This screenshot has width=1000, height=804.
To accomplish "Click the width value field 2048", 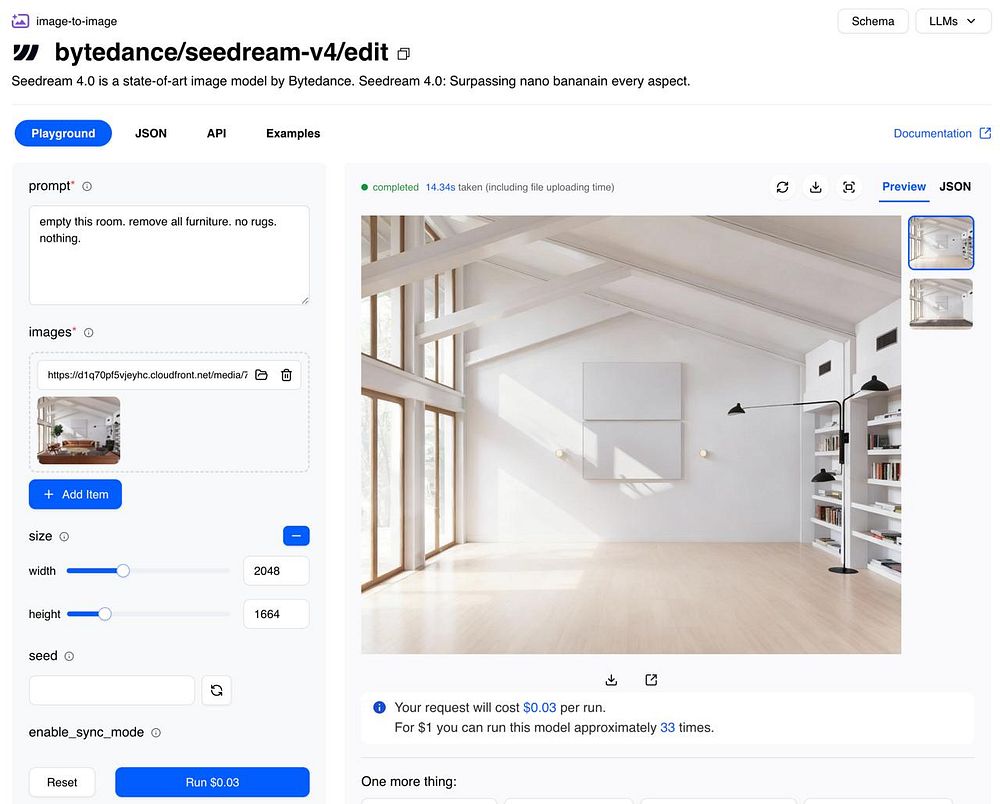I will click(276, 571).
